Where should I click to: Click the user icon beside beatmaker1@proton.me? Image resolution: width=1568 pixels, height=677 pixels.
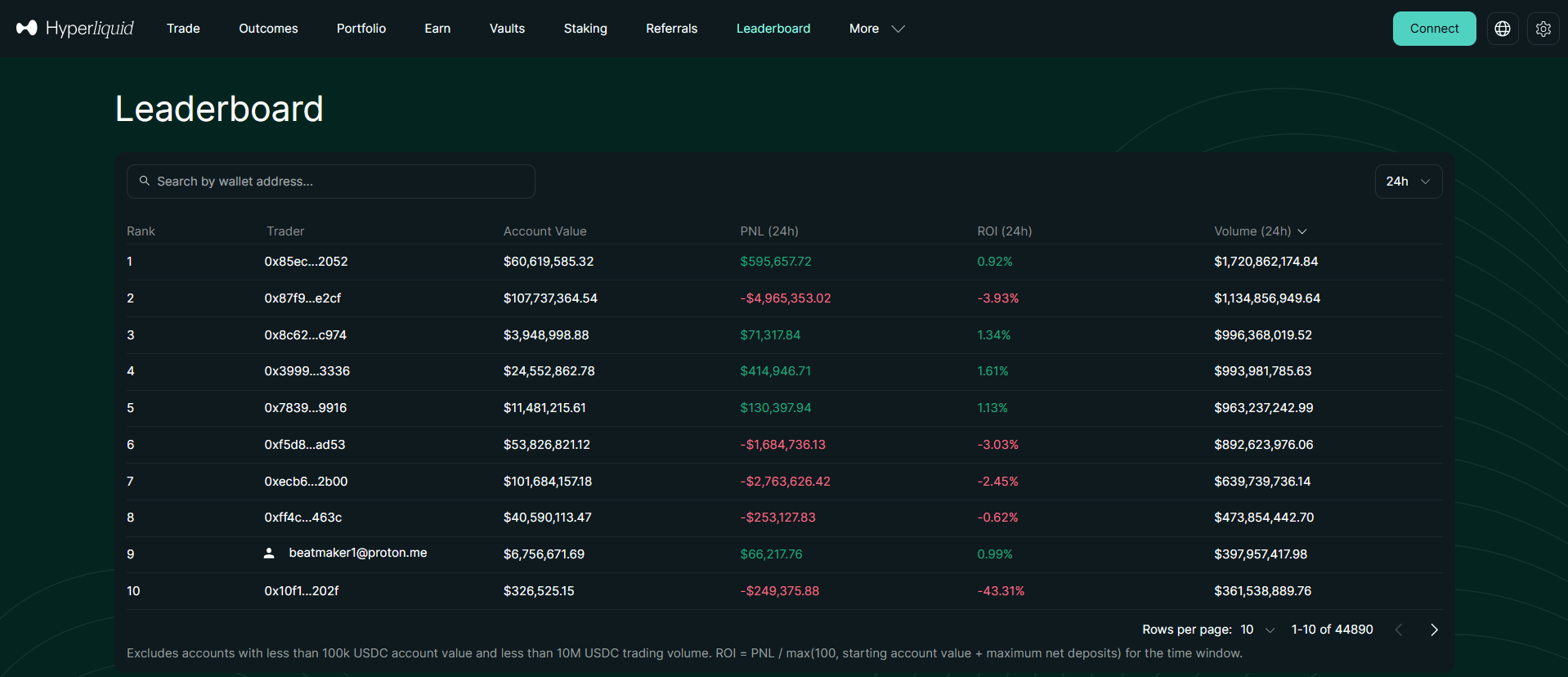tap(269, 554)
